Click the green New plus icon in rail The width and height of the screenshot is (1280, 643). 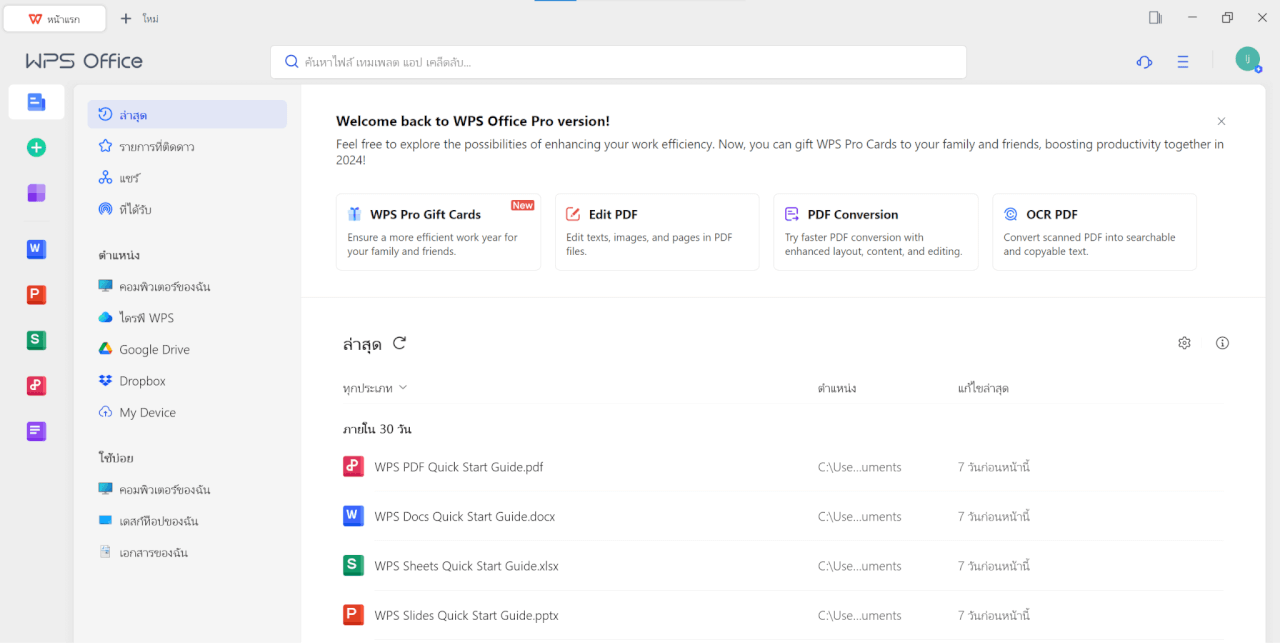point(37,148)
